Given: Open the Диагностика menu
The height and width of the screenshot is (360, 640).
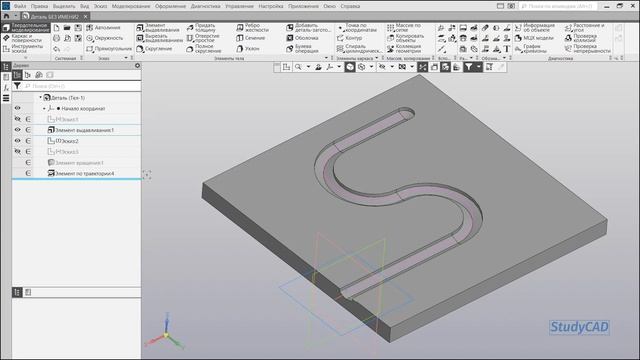Looking at the screenshot, I should coord(206,6).
